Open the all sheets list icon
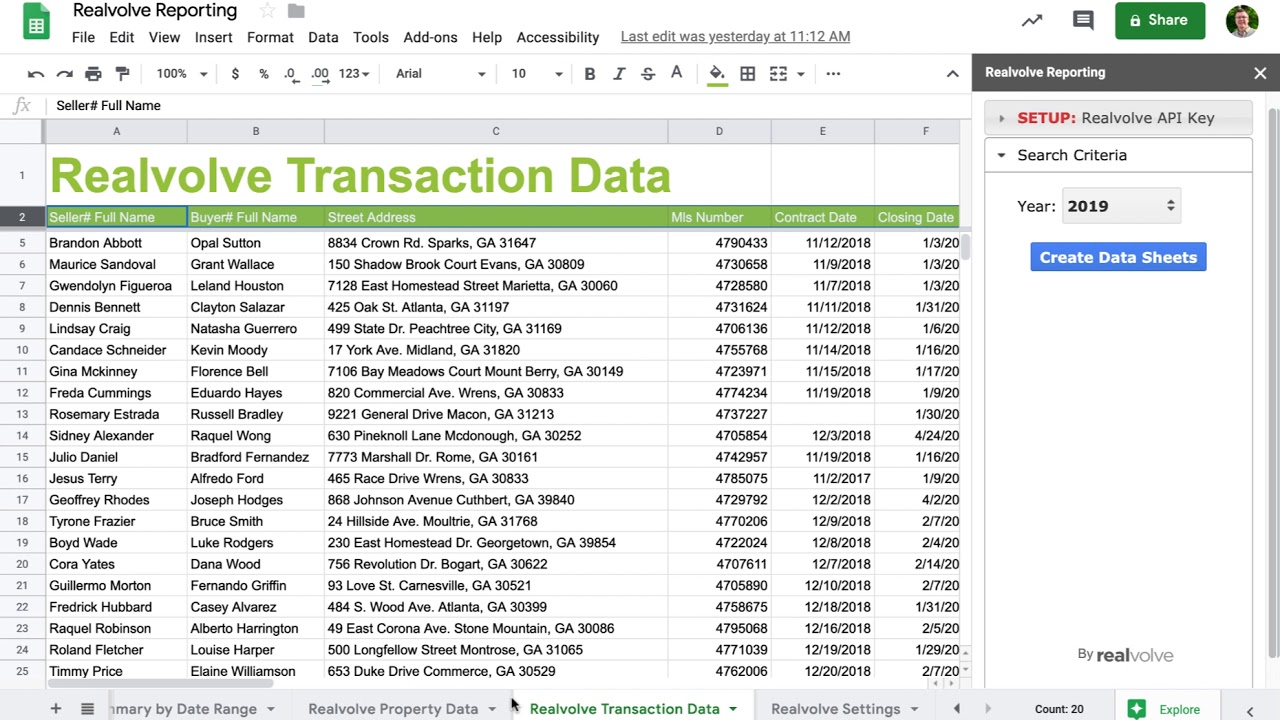 [88, 709]
